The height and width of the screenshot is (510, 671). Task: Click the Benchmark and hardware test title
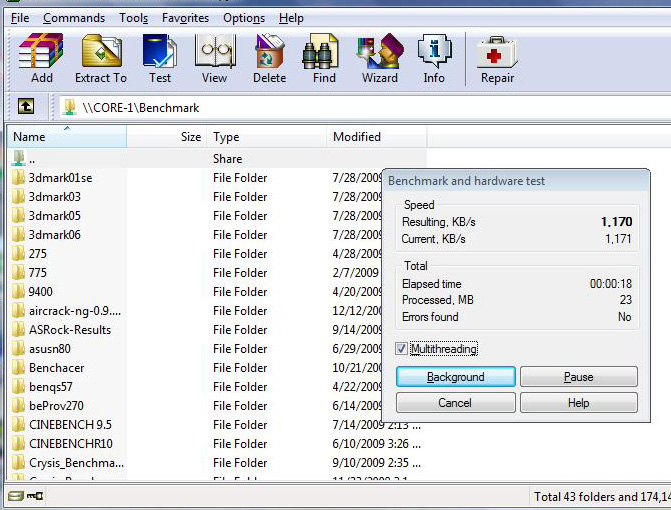(466, 181)
